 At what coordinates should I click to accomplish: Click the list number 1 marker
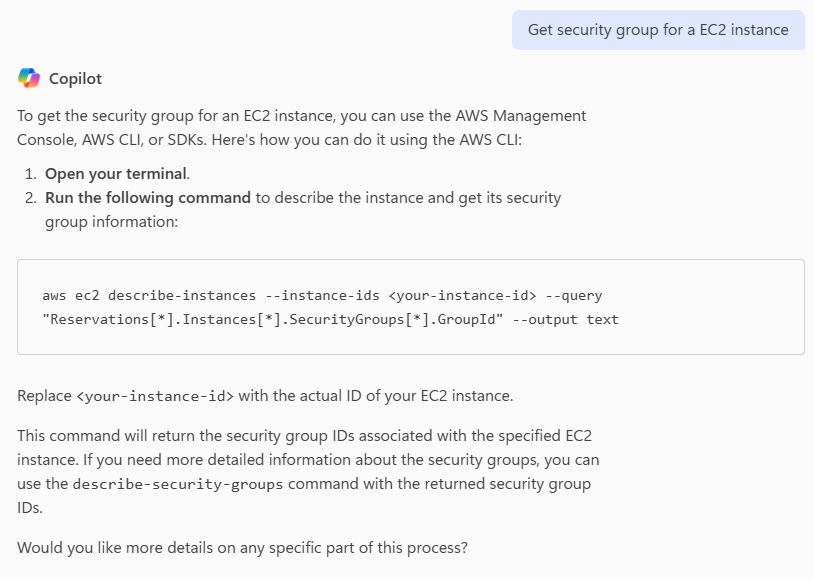31,174
